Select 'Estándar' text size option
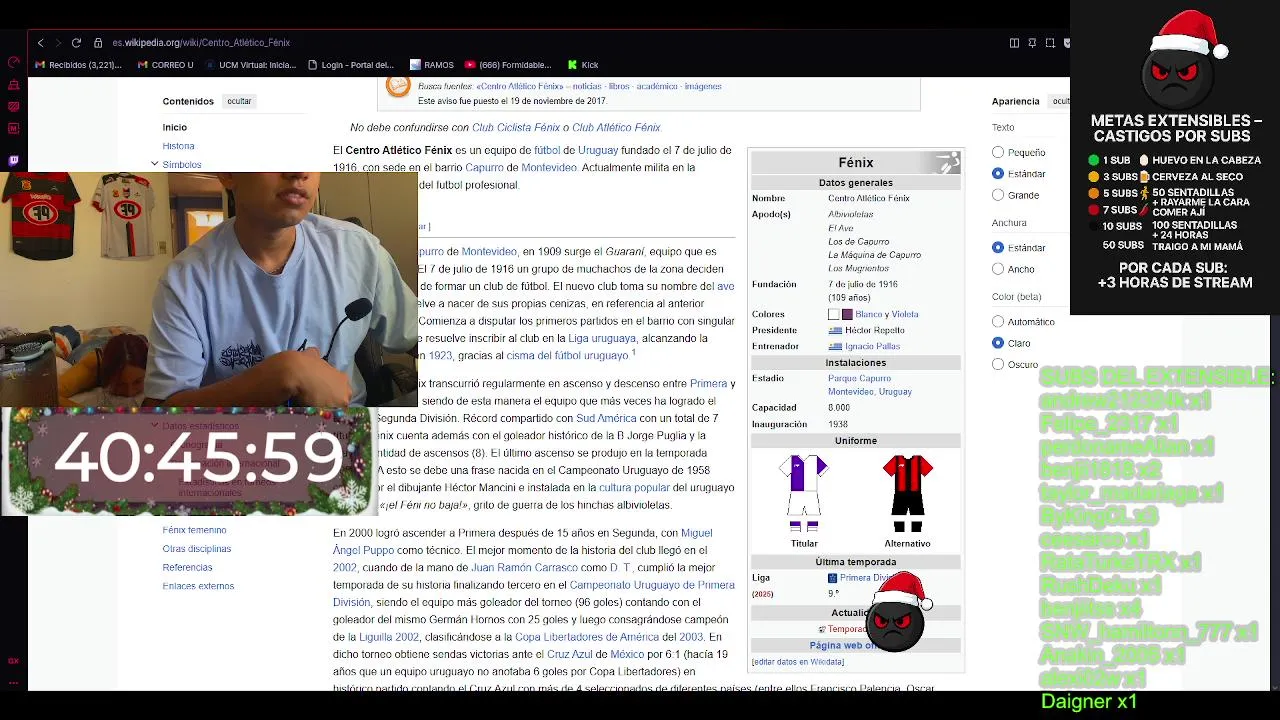1280x720 pixels. pos(998,173)
